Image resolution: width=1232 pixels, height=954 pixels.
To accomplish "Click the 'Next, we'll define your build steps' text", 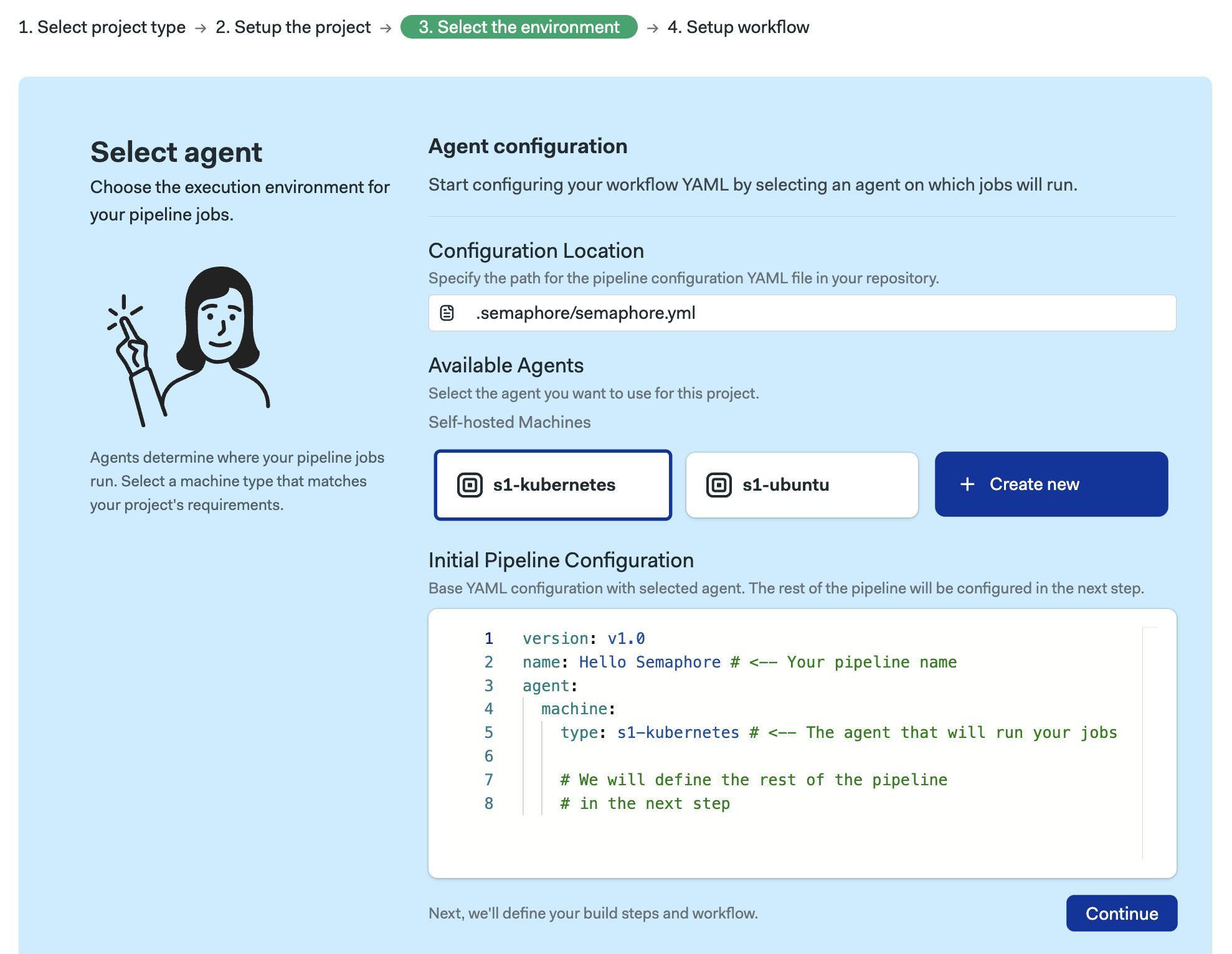I will pyautogui.click(x=593, y=913).
